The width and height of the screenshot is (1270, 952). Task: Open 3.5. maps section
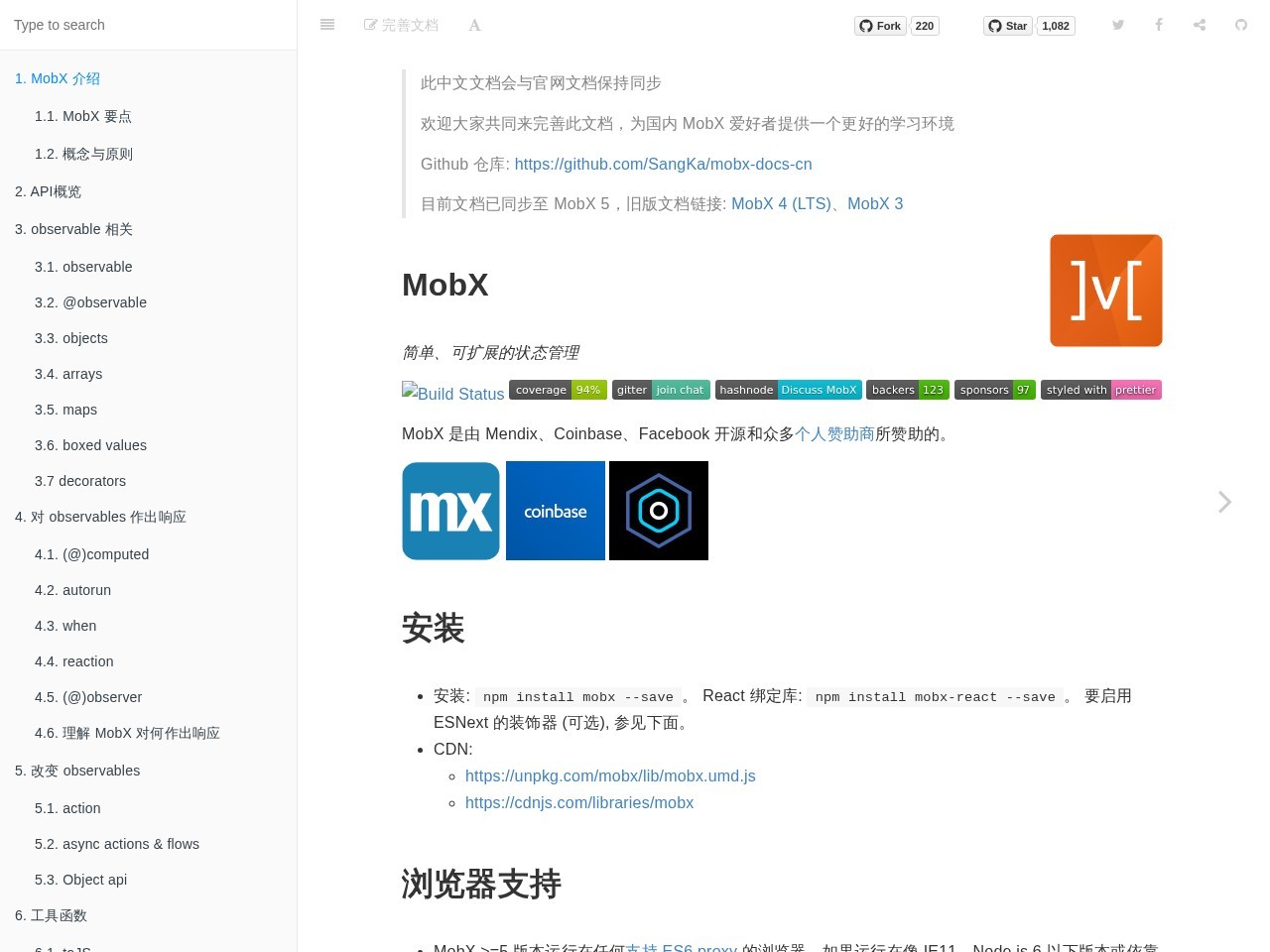pyautogui.click(x=149, y=410)
